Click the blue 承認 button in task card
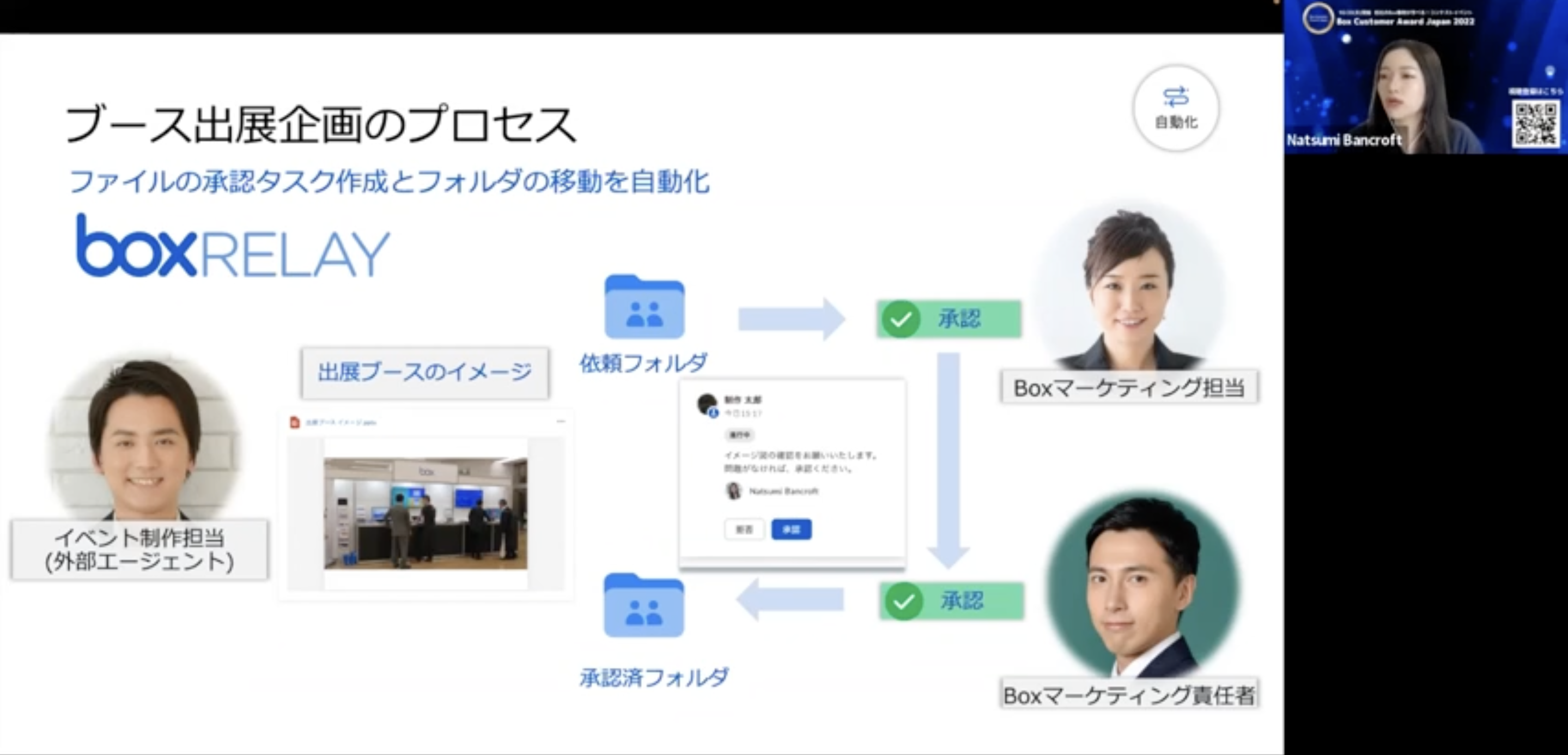This screenshot has width=1568, height=755. 791,529
